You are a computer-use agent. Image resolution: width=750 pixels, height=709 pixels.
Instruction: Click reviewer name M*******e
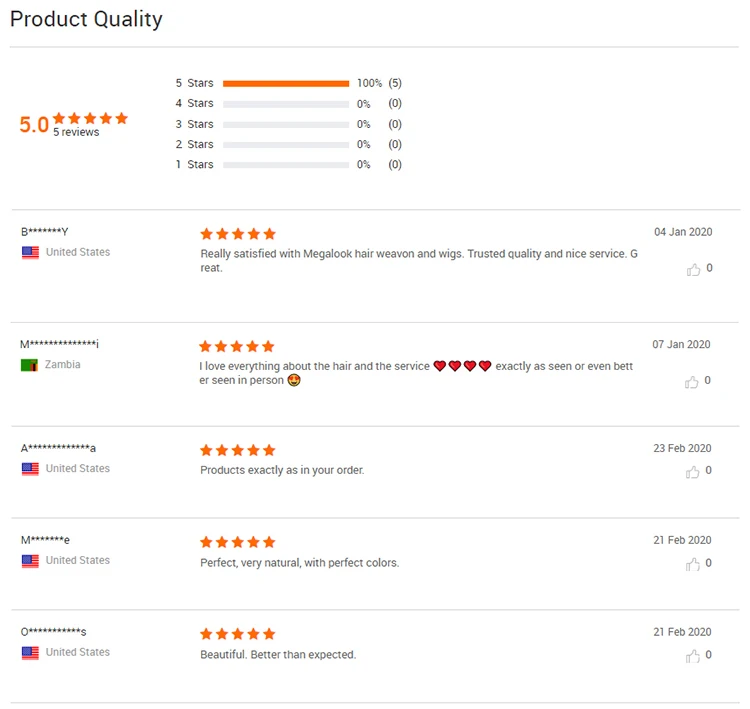[45, 540]
